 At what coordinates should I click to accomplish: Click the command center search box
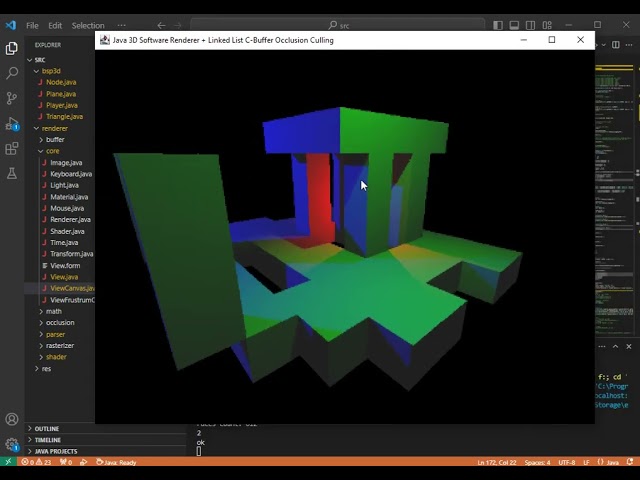338,25
